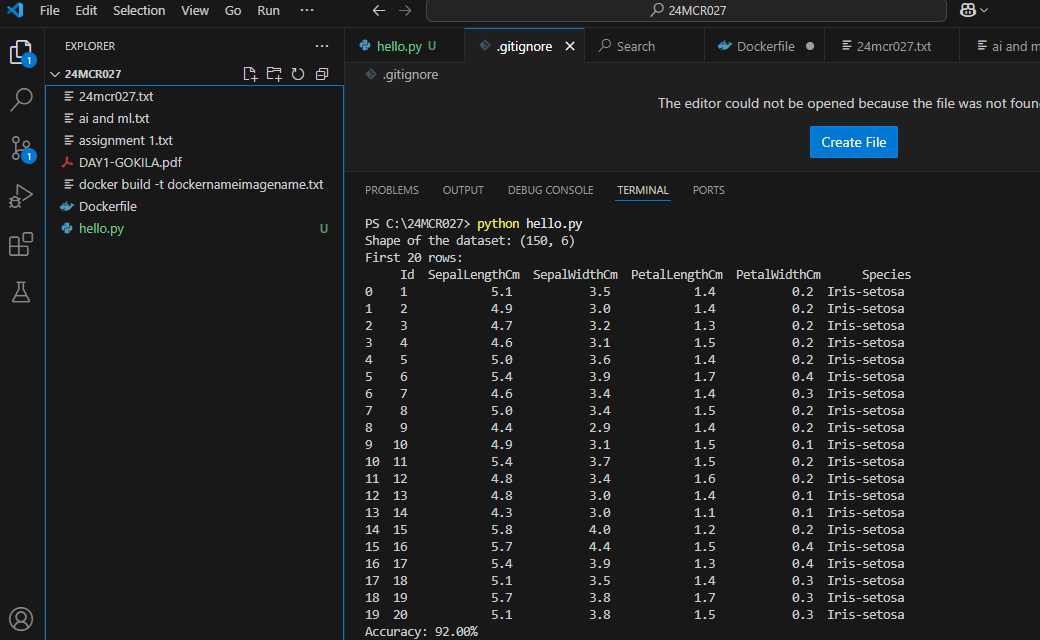The width and height of the screenshot is (1040, 640).
Task: Open the Run and Debug view
Action: point(21,196)
